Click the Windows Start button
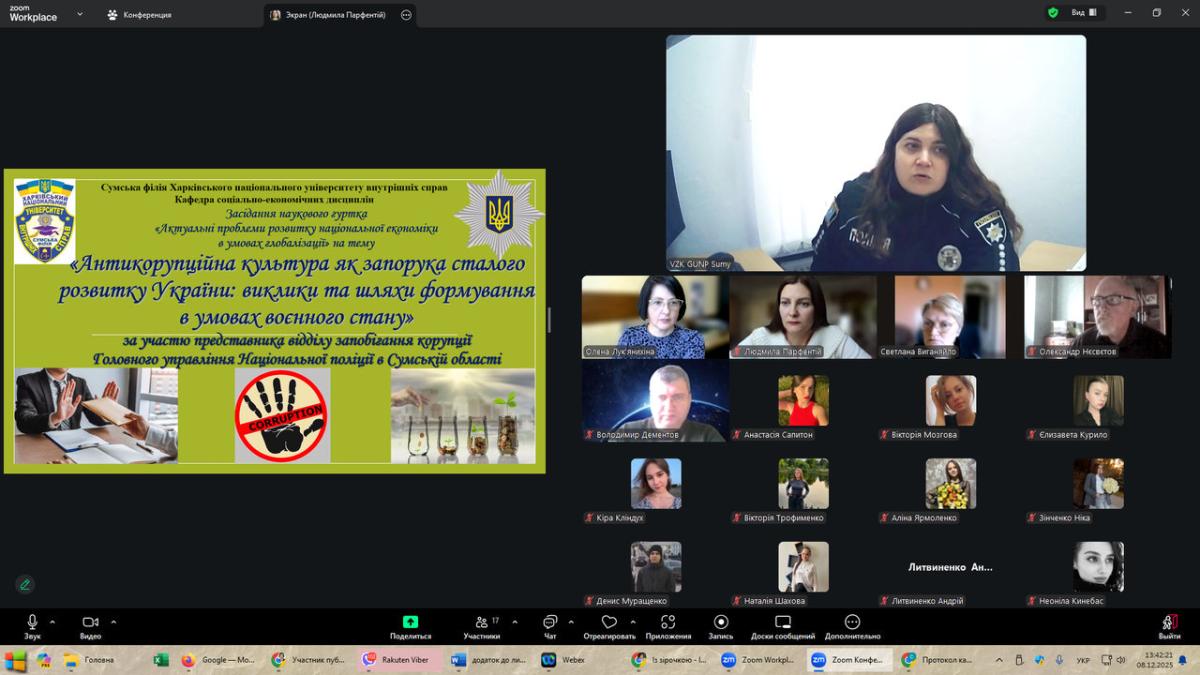This screenshot has height=675, width=1200. [x=15, y=660]
